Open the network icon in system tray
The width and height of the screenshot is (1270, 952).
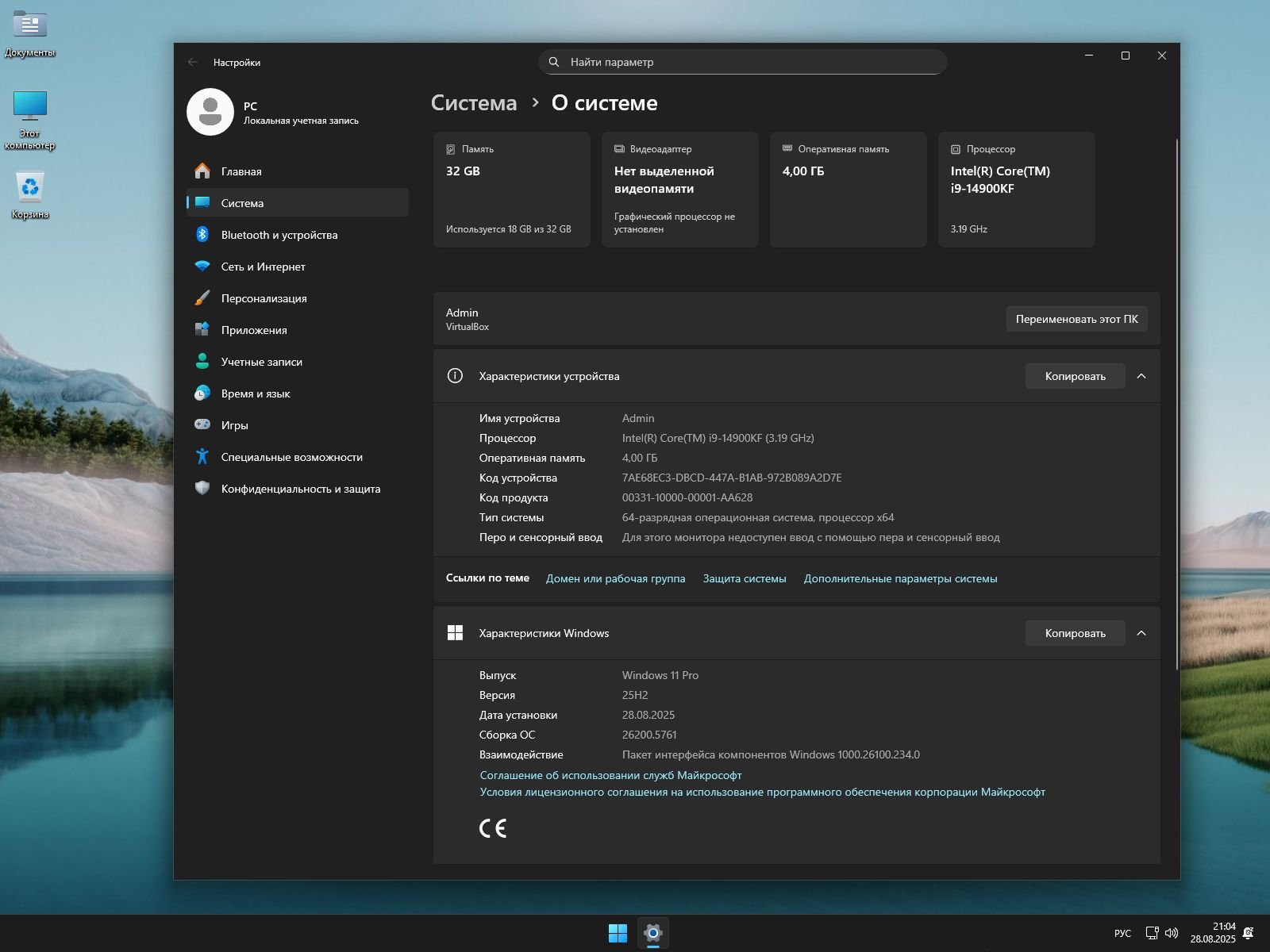pyautogui.click(x=1152, y=933)
